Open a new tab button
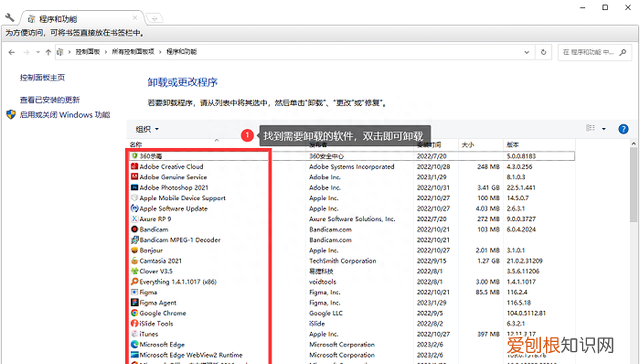The height and width of the screenshot is (364, 640). 154,18
